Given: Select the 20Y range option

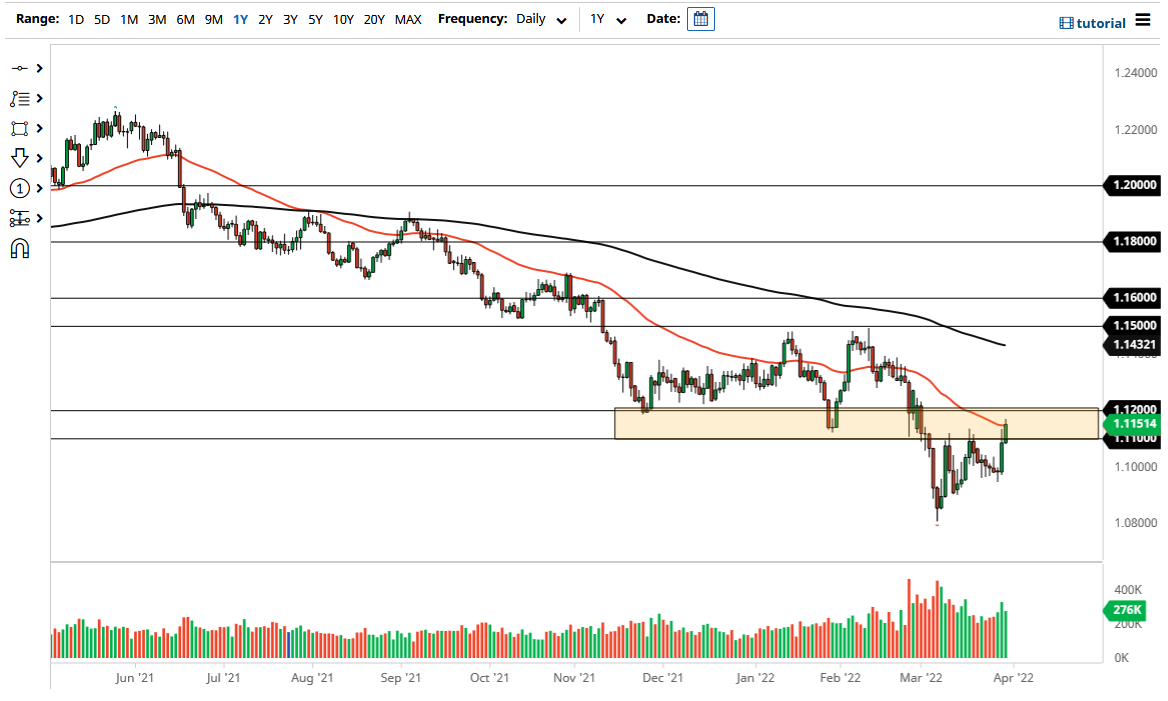Looking at the screenshot, I should (374, 18).
